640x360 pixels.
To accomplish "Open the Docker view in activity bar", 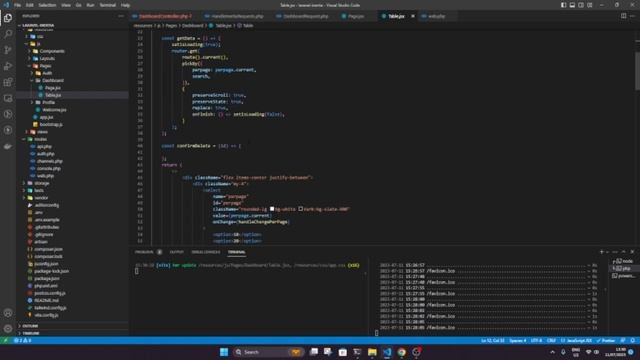I will pos(8,146).
